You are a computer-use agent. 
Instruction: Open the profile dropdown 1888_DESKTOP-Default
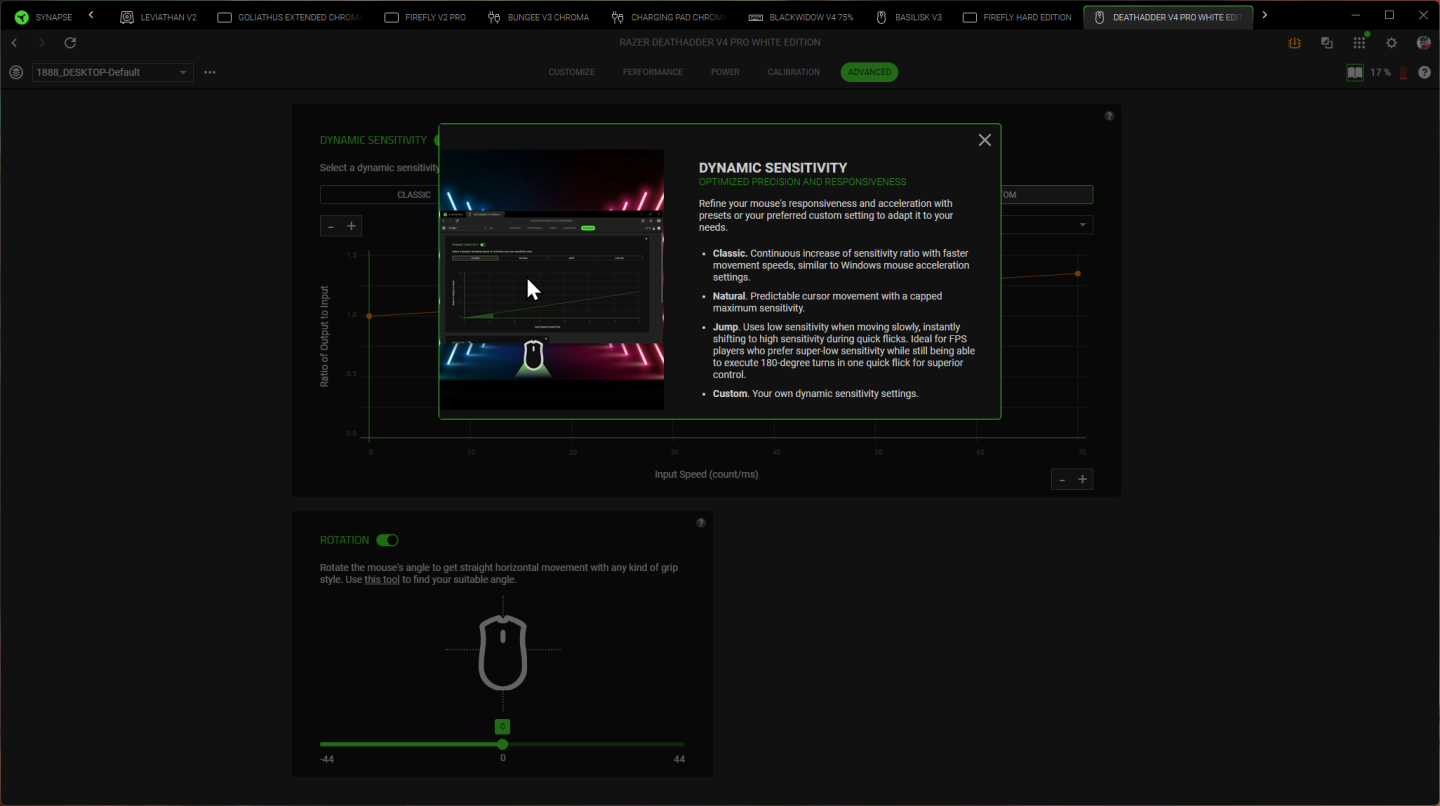point(112,72)
